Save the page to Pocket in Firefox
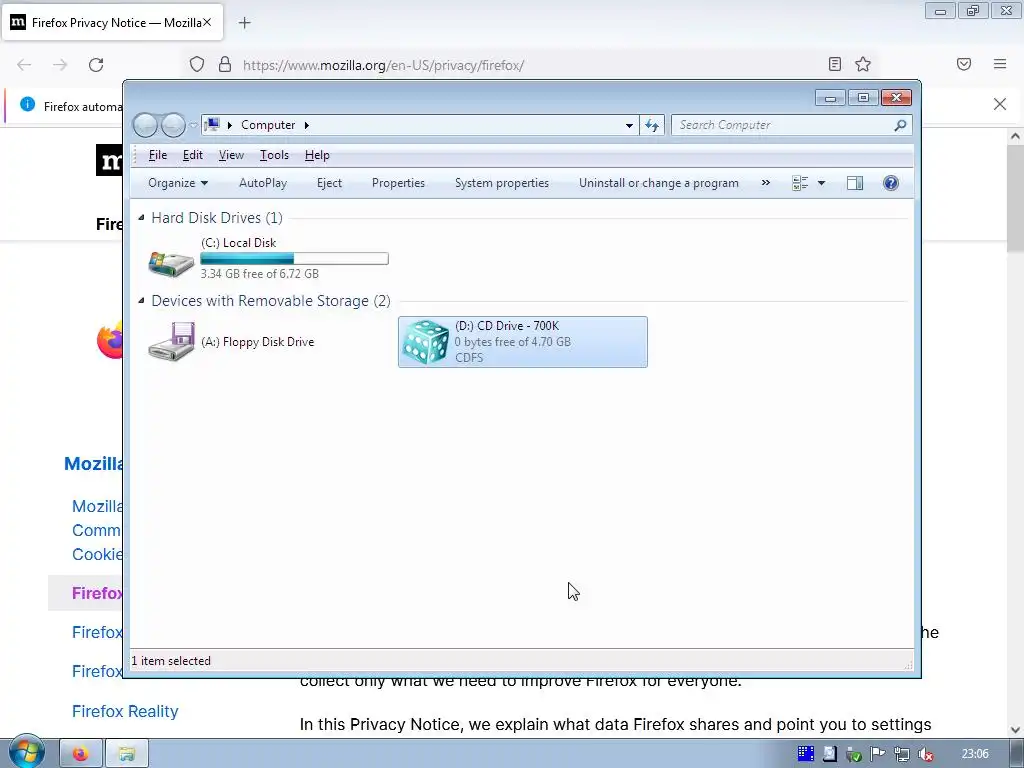The width and height of the screenshot is (1024, 768). [x=964, y=64]
